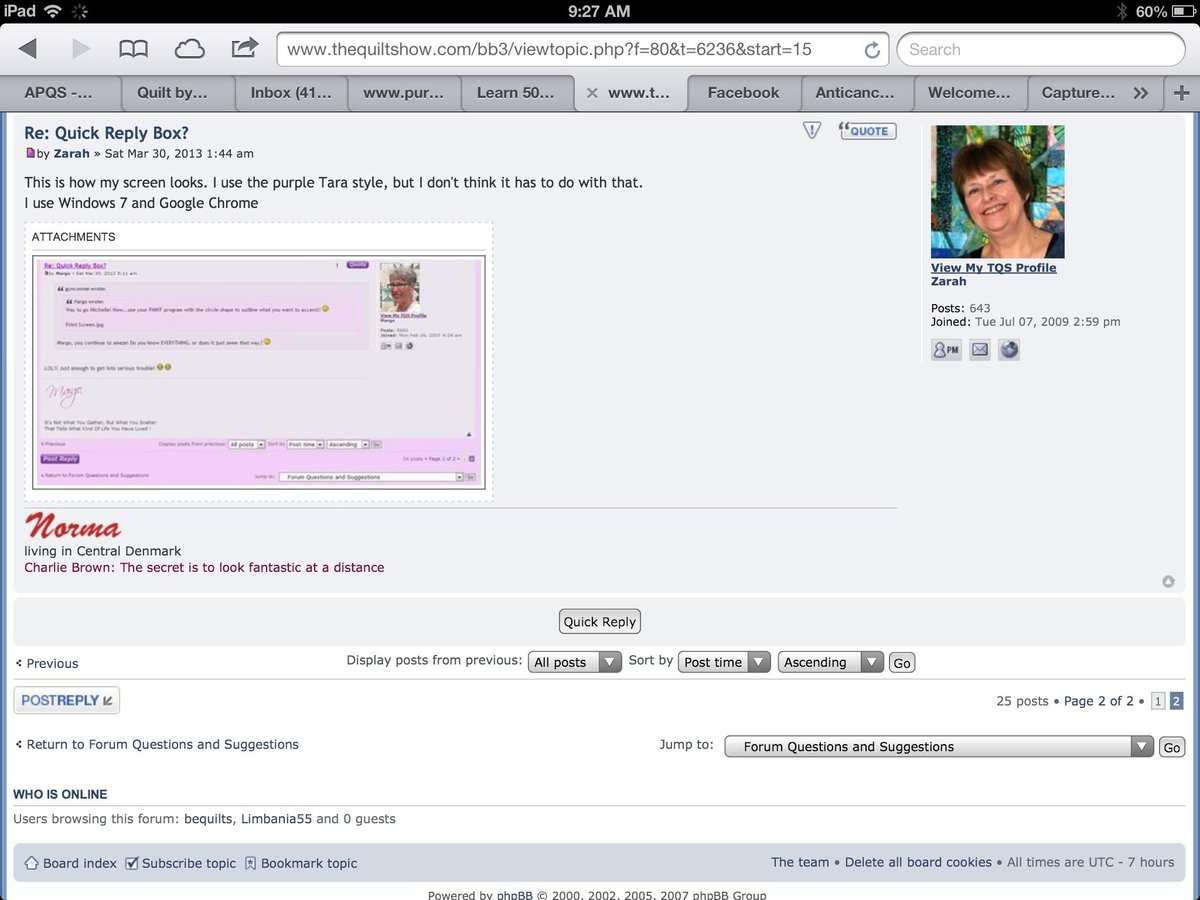Report this post with the exclamation icon
This screenshot has height=900, width=1200.
tap(812, 131)
